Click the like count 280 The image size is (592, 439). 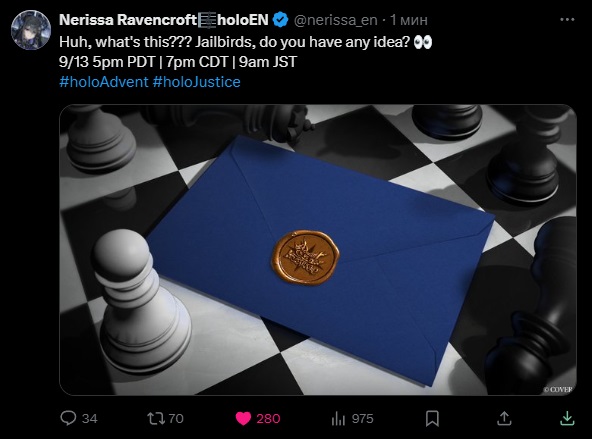(268, 419)
